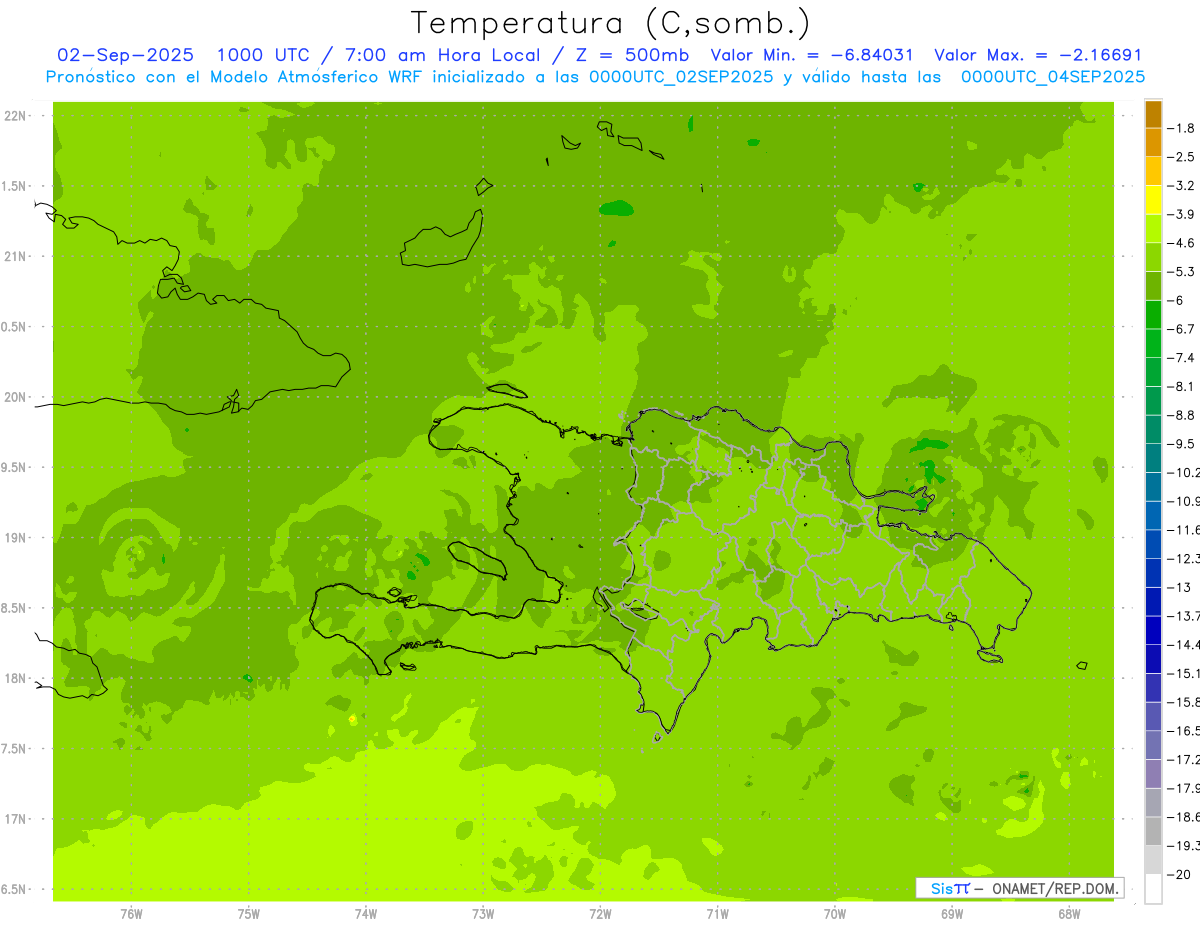Click the '-10.2' colorbar value
This screenshot has width=1200, height=927.
coord(1184,472)
